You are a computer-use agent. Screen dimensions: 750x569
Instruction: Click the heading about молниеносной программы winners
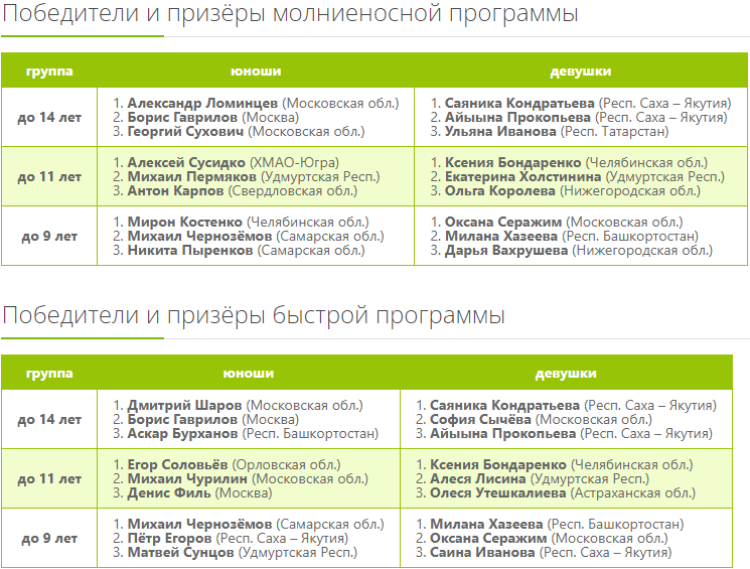[x=290, y=14]
